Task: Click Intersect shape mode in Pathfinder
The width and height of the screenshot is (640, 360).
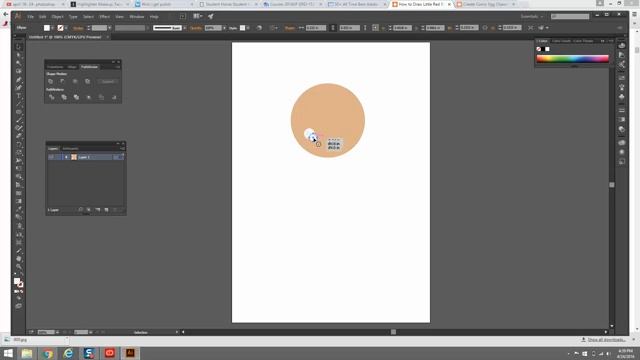Action: click(75, 81)
